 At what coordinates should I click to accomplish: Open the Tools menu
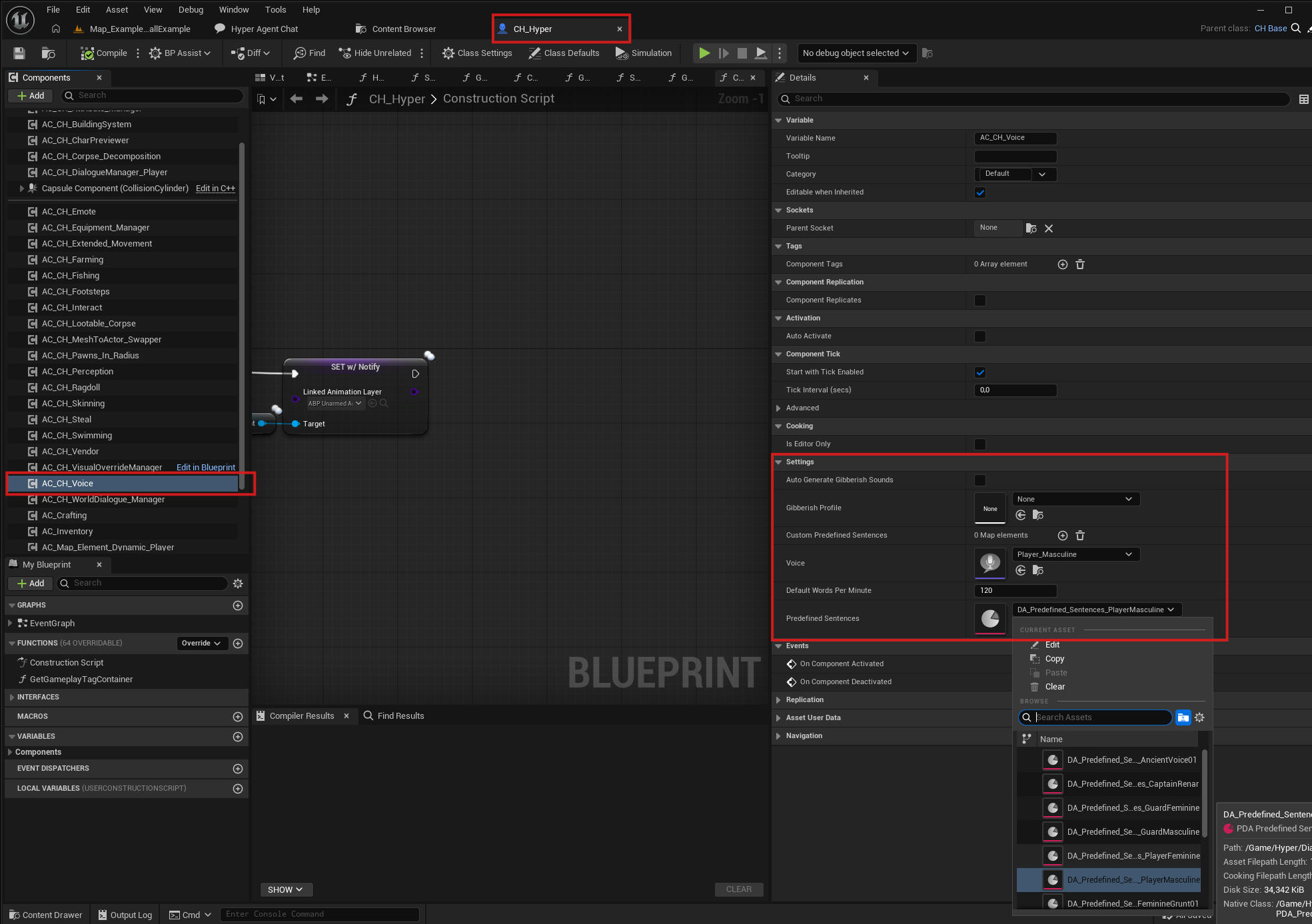click(x=275, y=9)
